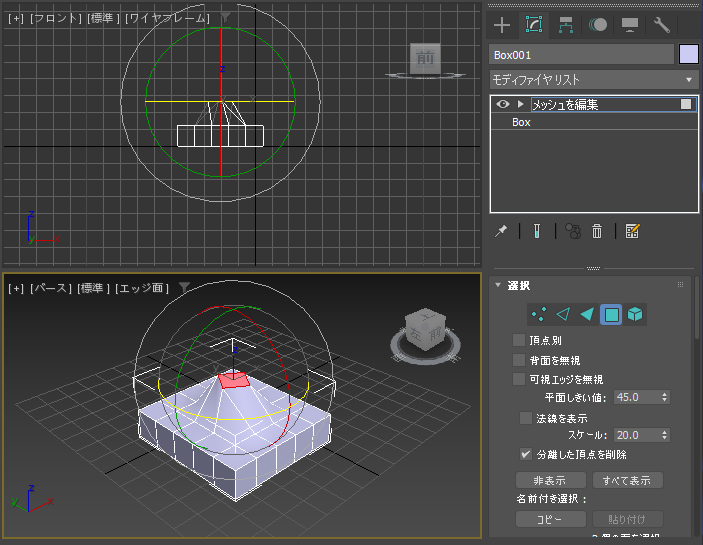Click filter funnel icon in perspective viewport
Screen dimensions: 703x545
pyautogui.click(x=184, y=287)
